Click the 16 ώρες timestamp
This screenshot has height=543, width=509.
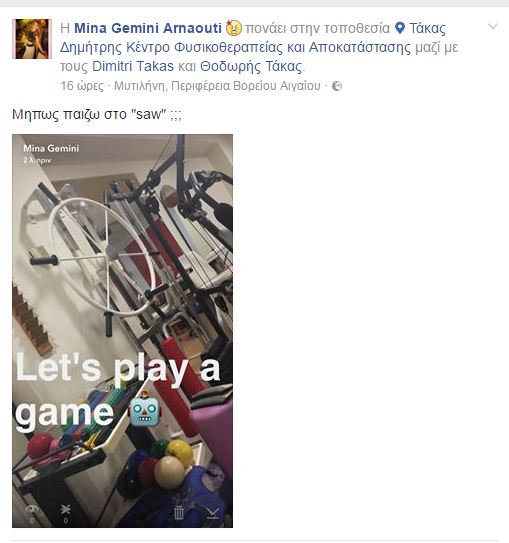click(x=82, y=86)
